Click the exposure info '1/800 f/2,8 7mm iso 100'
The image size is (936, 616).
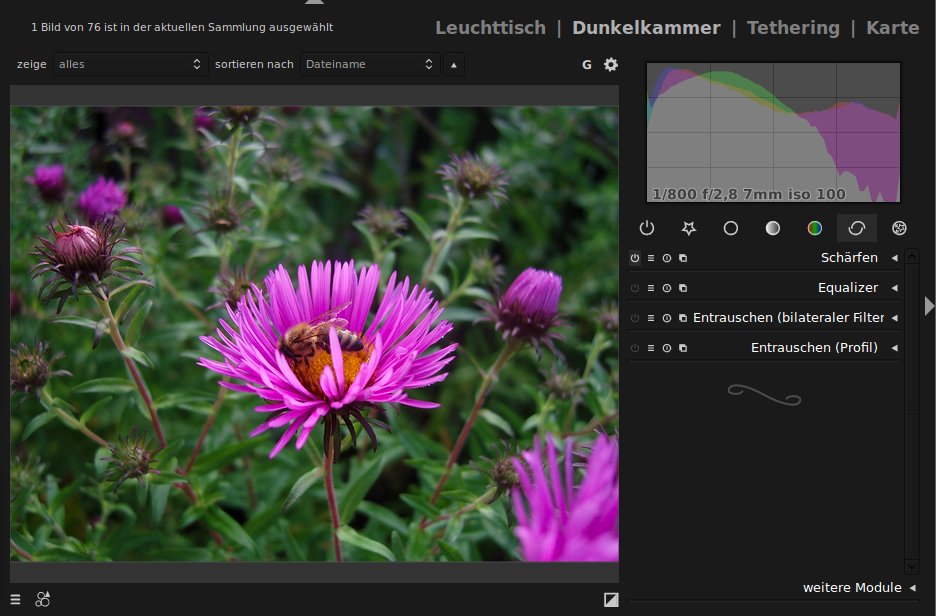(x=749, y=194)
